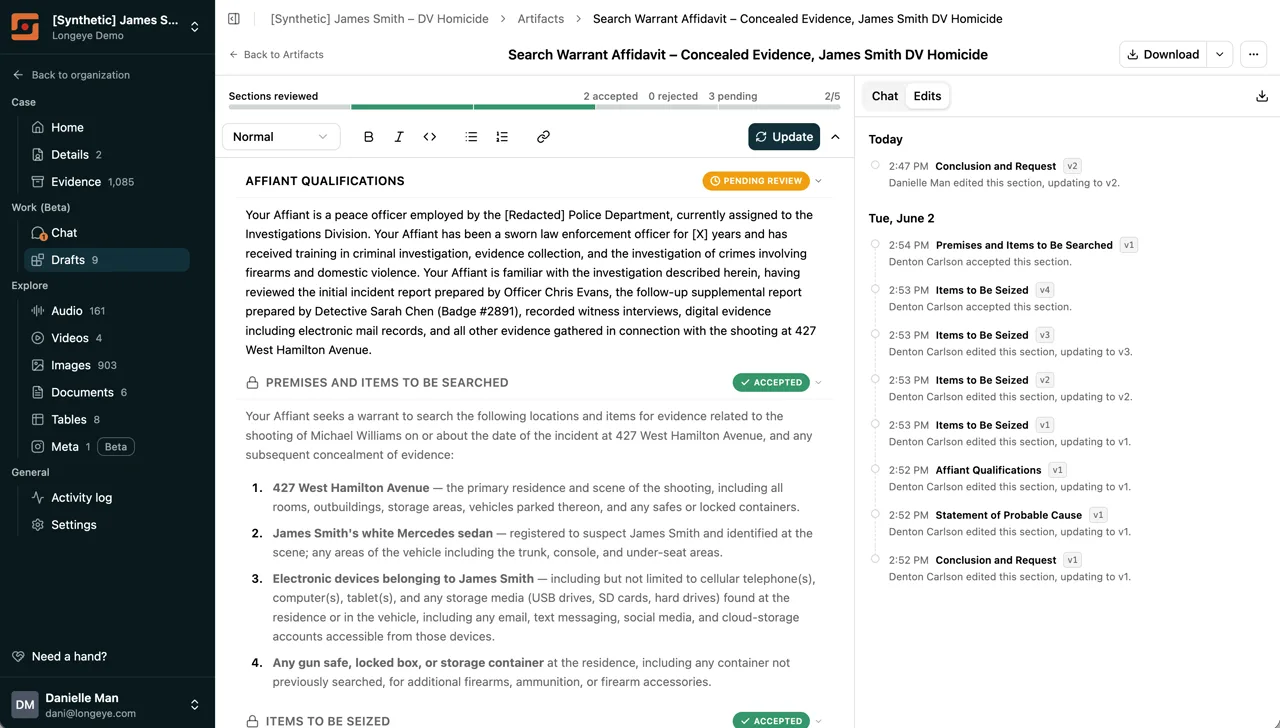The image size is (1280, 728).
Task: Click the Affiant Qualifications heading
Action: pos(325,181)
